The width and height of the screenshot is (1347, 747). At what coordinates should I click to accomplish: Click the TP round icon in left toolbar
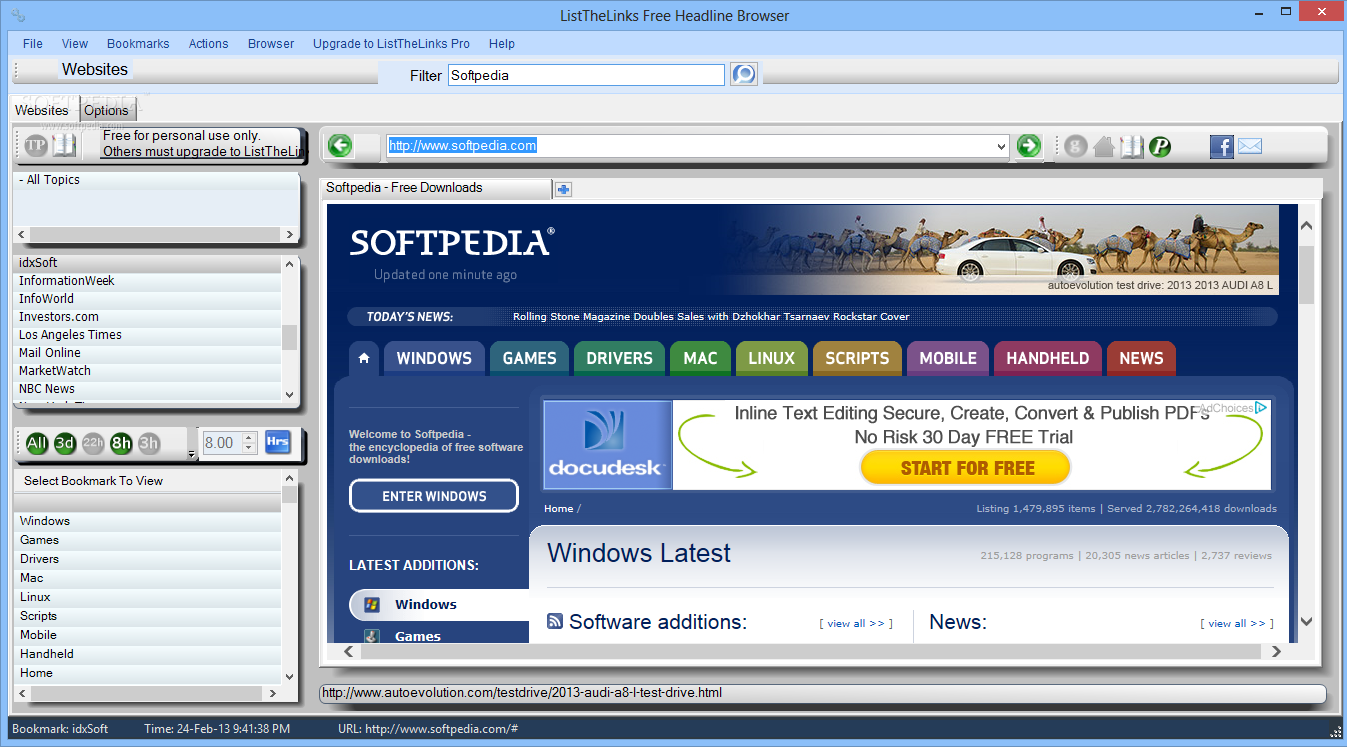[x=36, y=145]
